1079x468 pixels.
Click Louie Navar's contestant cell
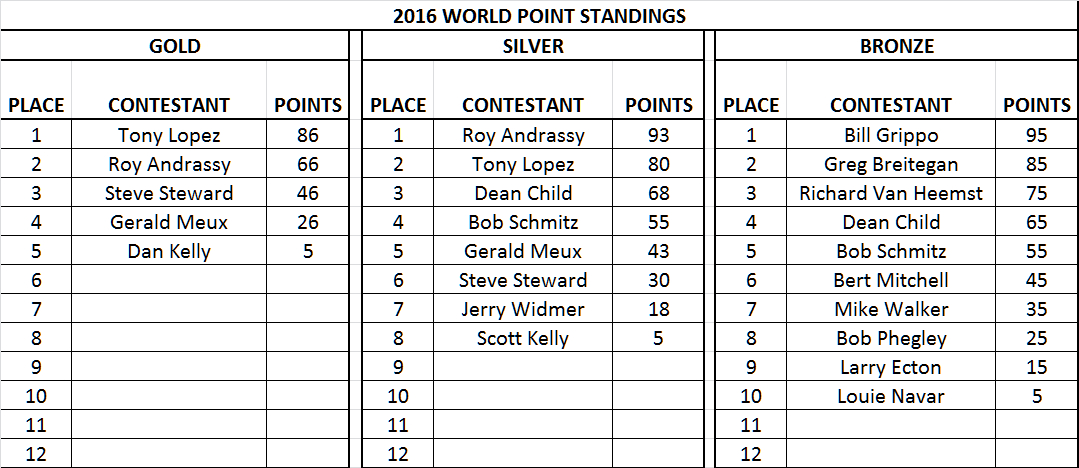[x=891, y=396]
